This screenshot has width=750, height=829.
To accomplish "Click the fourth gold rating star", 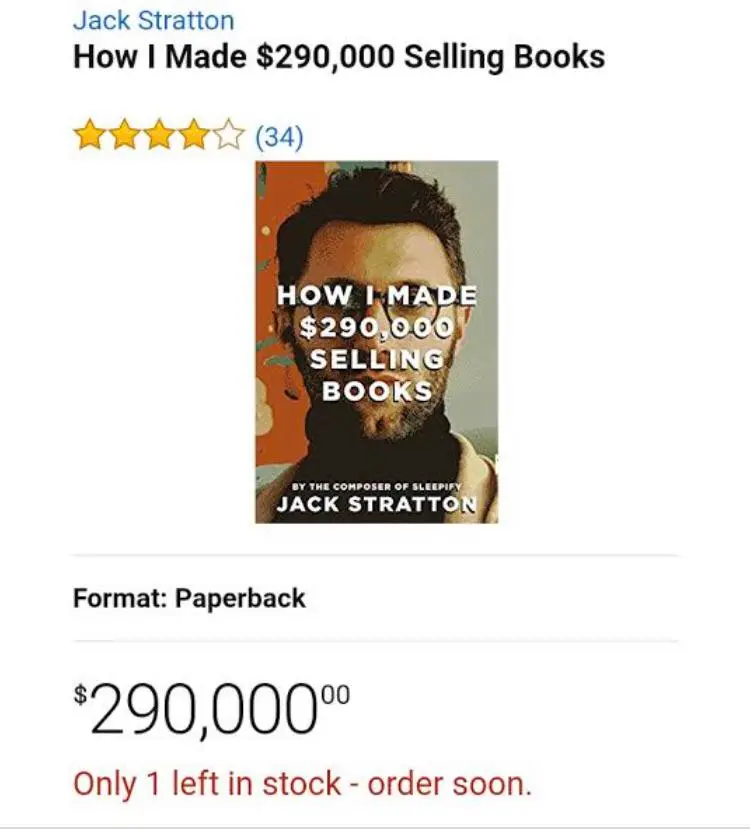I will [193, 135].
